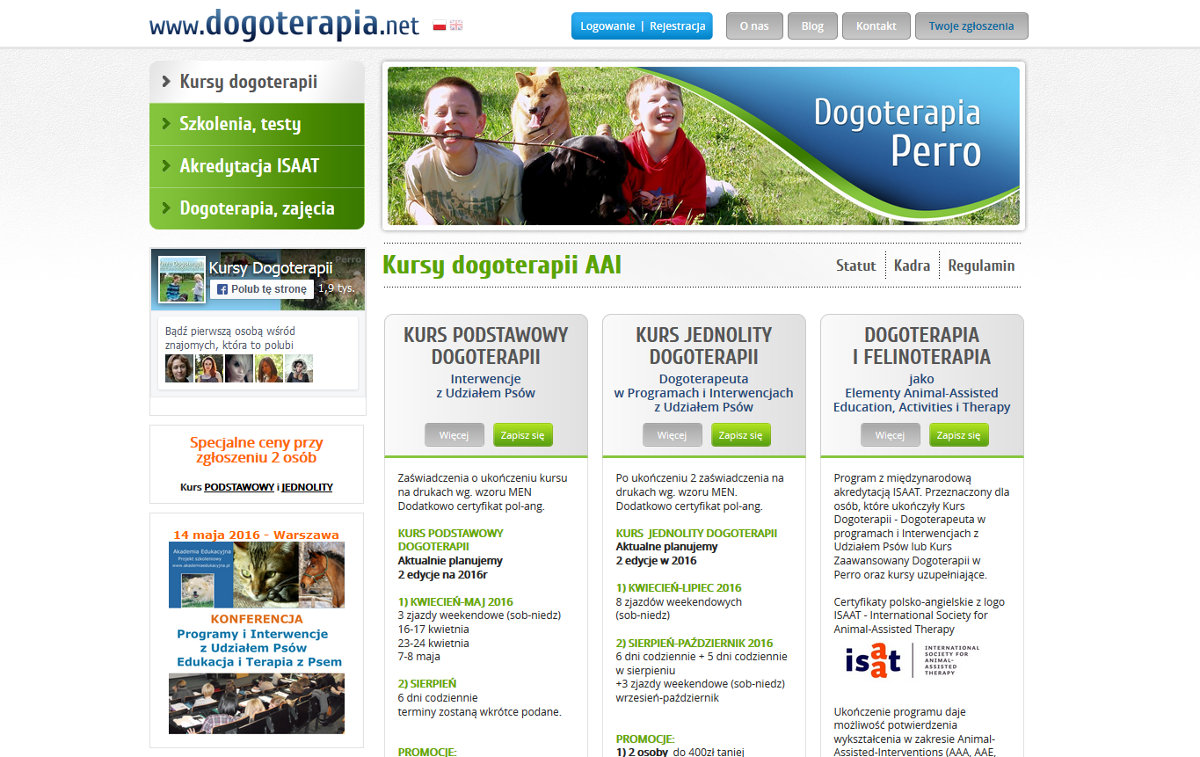Image resolution: width=1200 pixels, height=757 pixels.
Task: Open the Kadra tab
Action: [x=912, y=265]
